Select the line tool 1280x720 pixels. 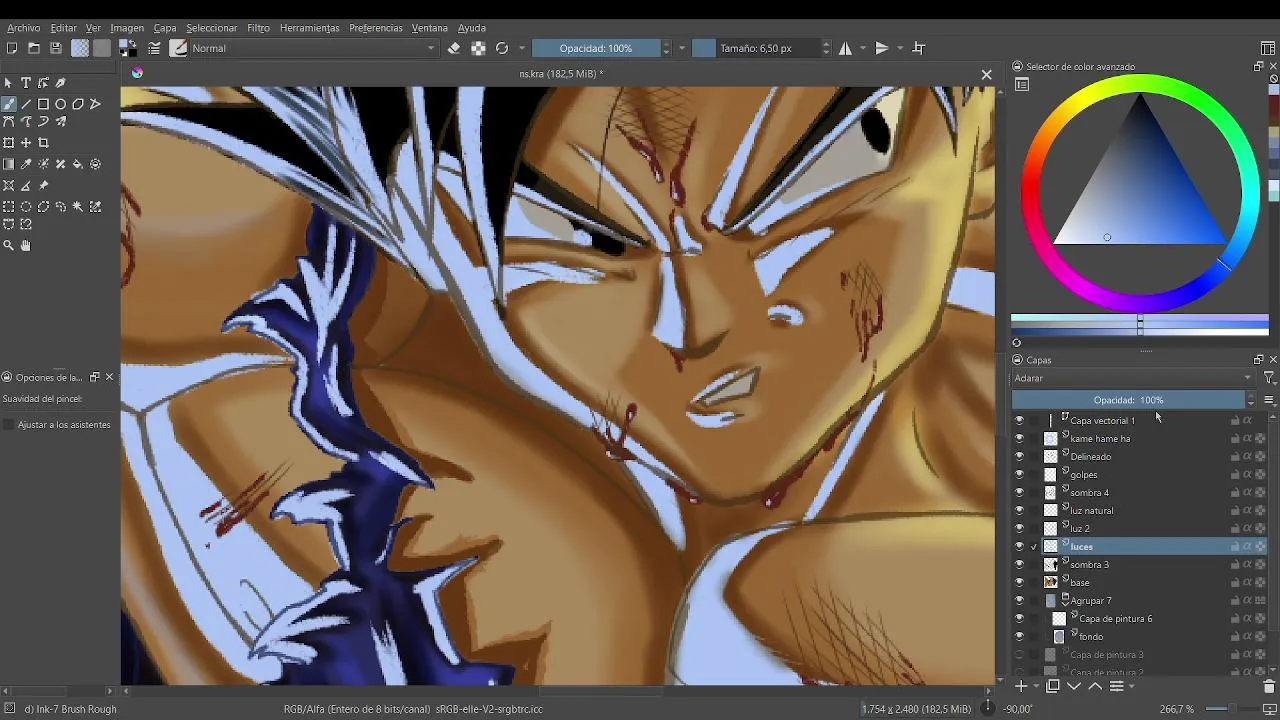coord(26,104)
